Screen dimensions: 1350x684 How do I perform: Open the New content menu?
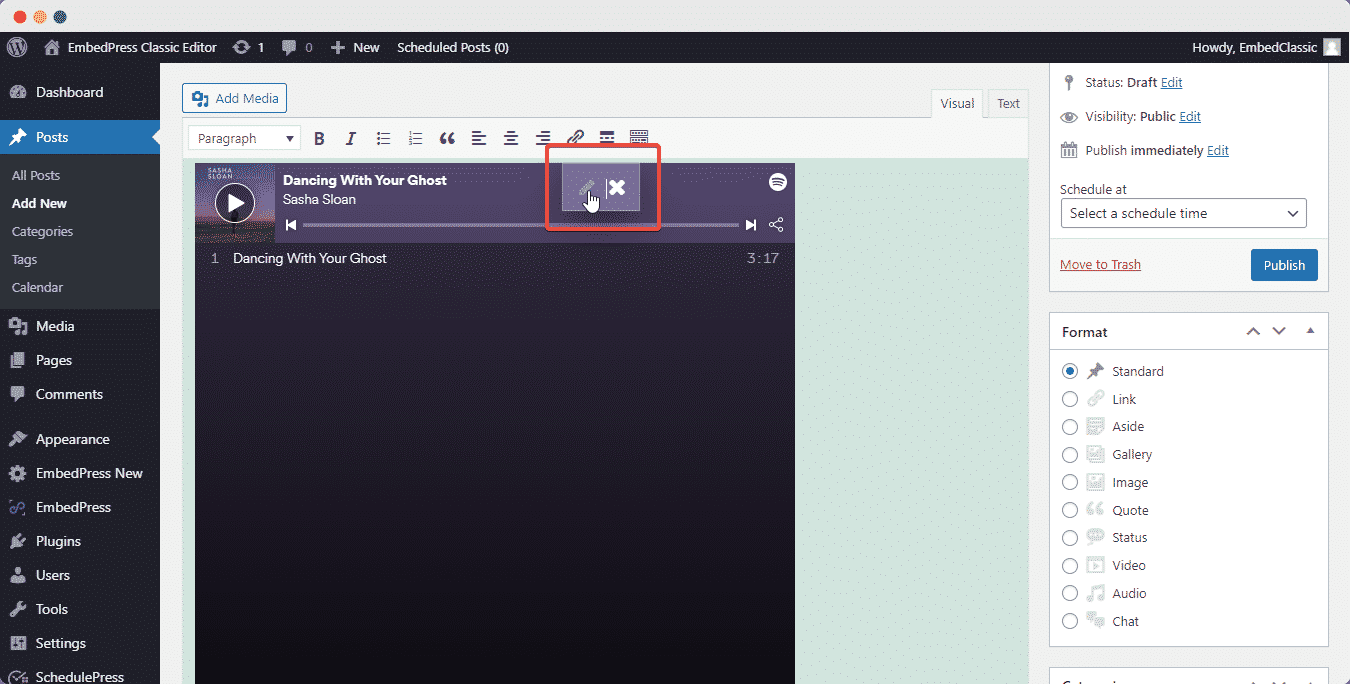point(355,47)
